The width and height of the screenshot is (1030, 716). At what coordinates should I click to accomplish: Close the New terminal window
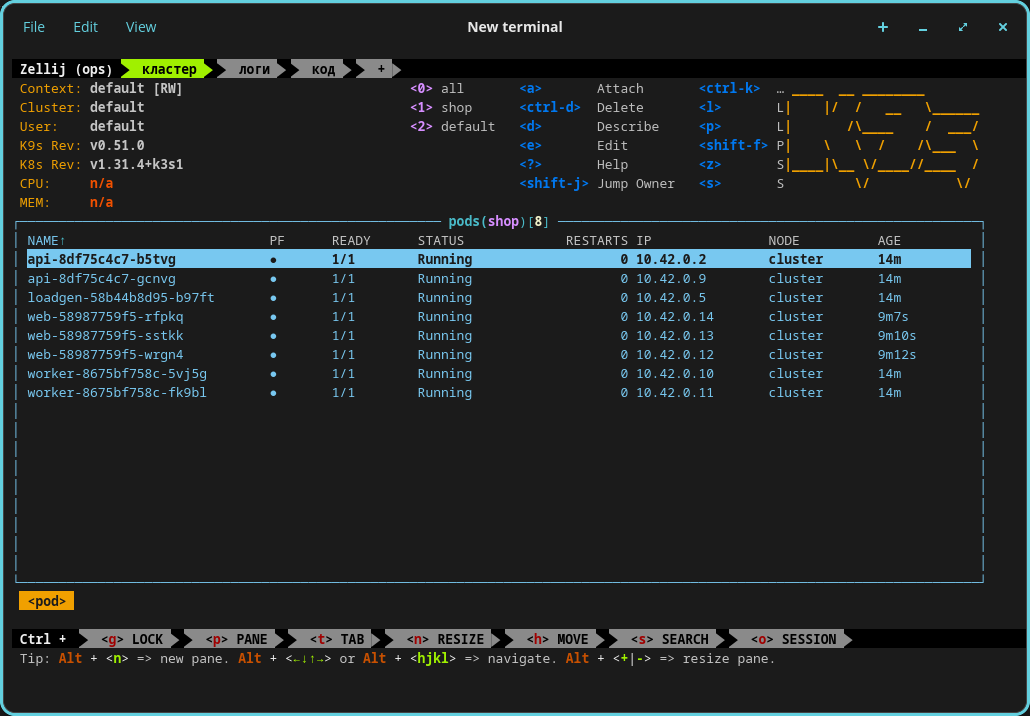1002,27
